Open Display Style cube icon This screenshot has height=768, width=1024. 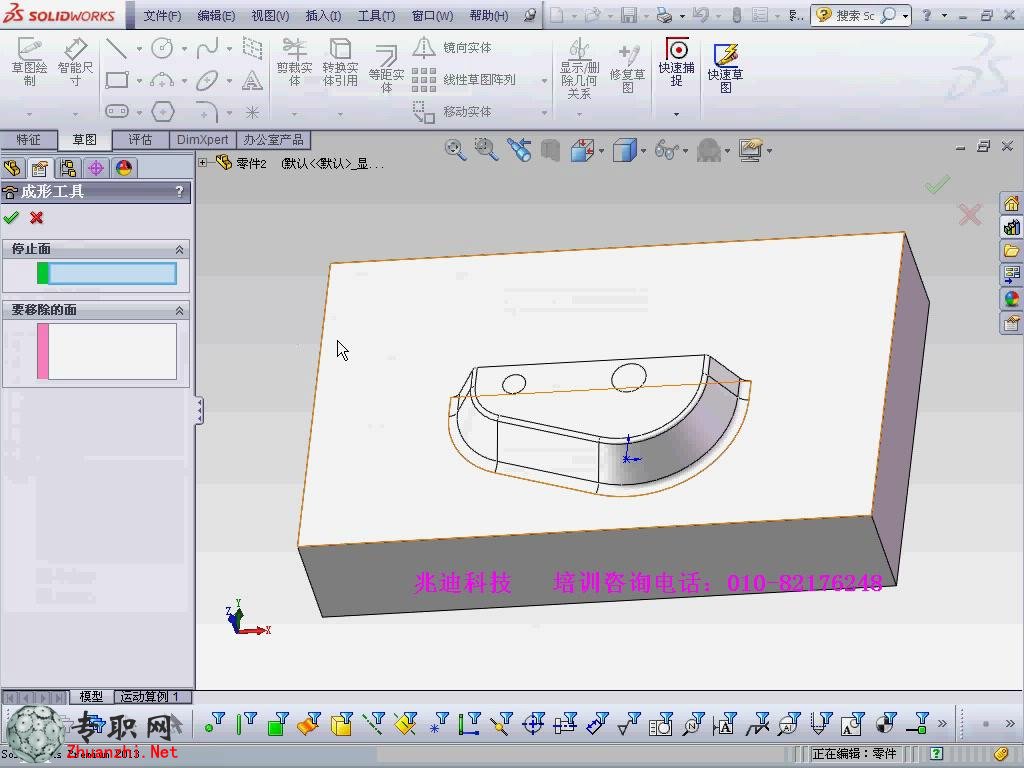625,150
